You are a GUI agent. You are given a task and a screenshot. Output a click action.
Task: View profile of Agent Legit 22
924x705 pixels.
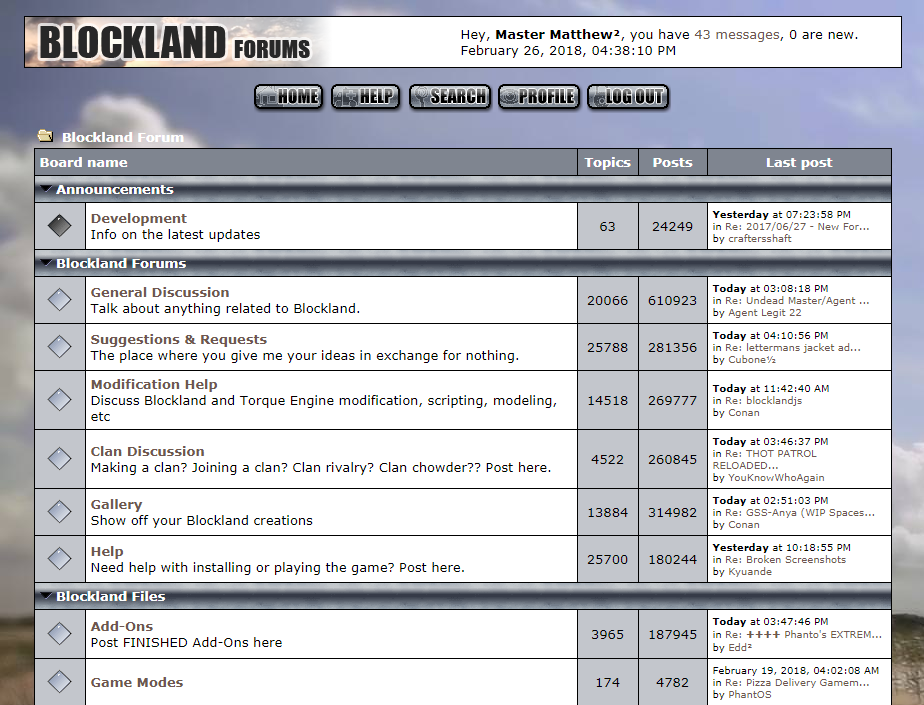point(765,313)
